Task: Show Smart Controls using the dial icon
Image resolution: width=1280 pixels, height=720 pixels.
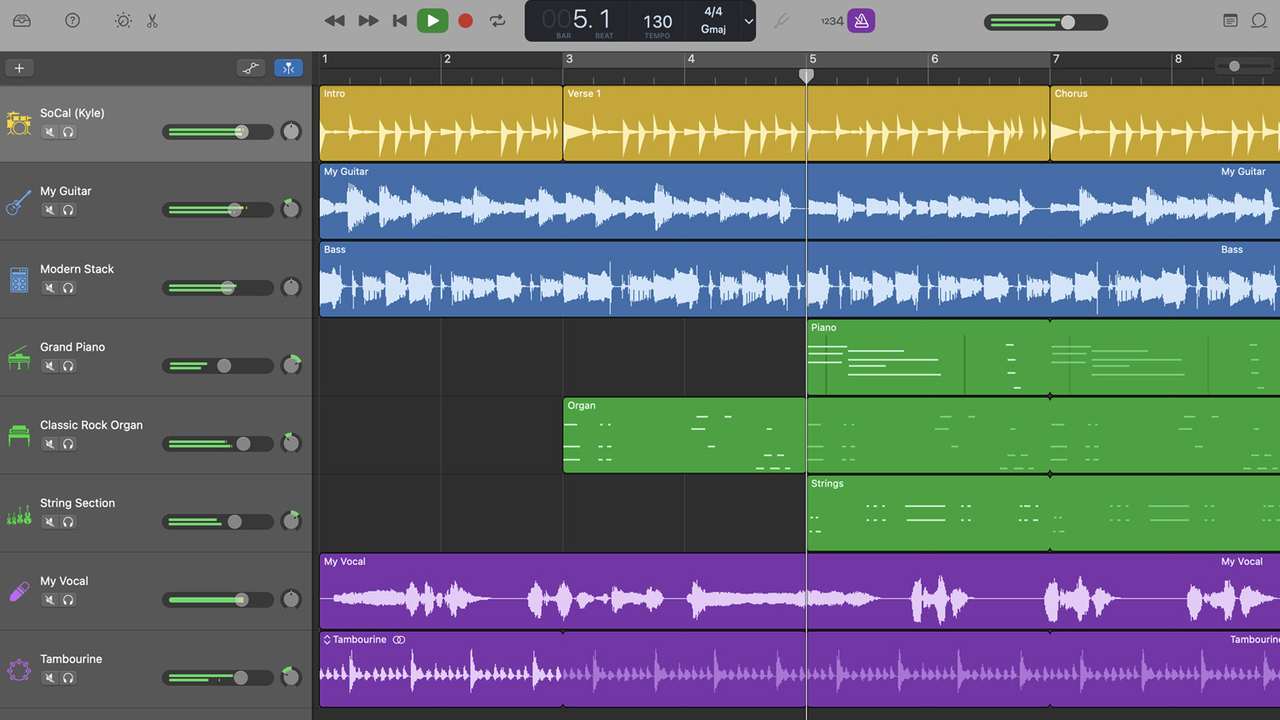Action: tap(123, 21)
